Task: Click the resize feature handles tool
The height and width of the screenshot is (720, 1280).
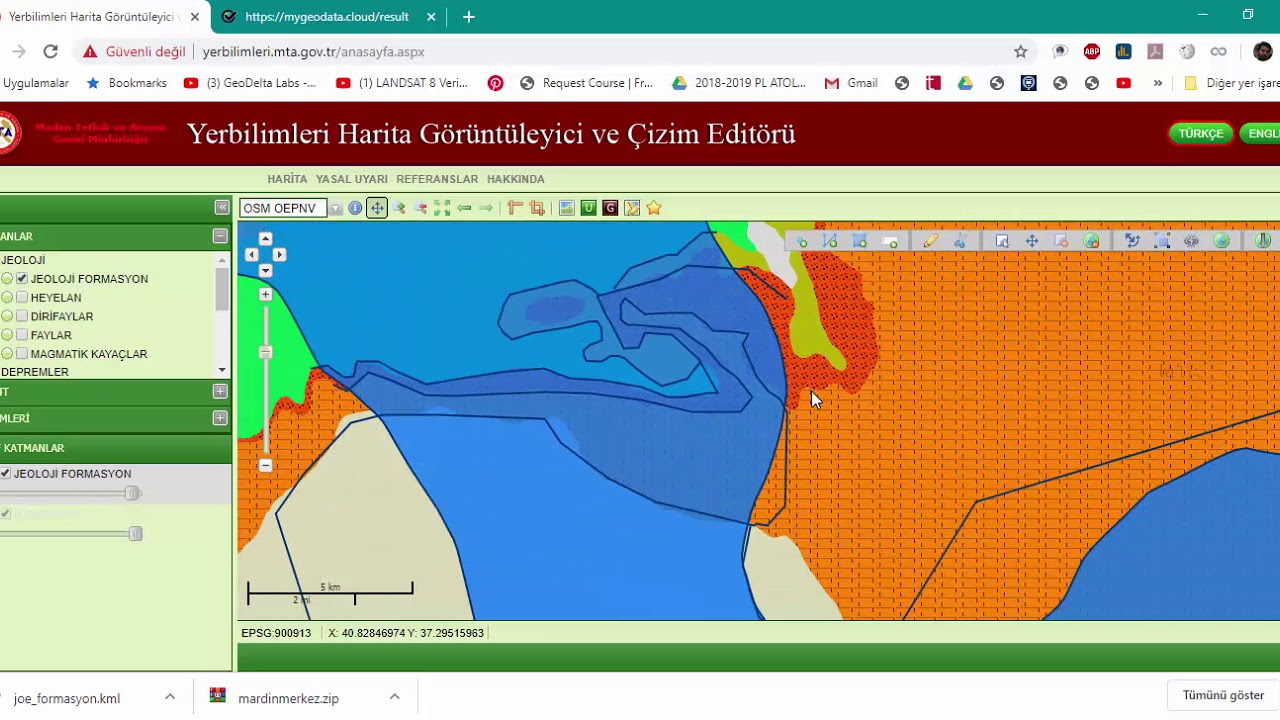Action: (x=1162, y=241)
